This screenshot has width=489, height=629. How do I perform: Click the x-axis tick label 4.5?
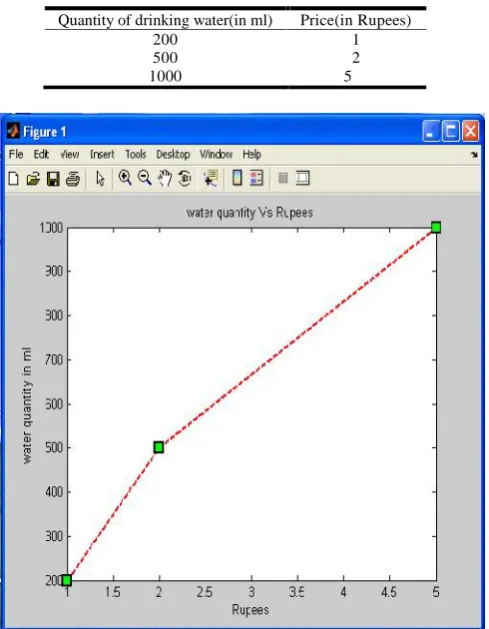[388, 592]
